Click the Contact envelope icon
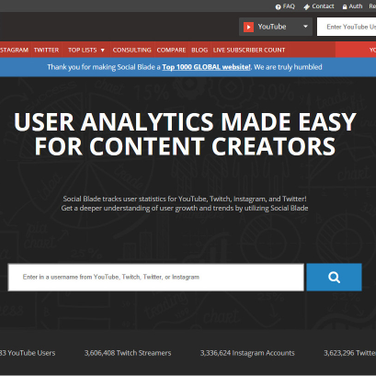Screen dimensions: 376x376 (307, 7)
